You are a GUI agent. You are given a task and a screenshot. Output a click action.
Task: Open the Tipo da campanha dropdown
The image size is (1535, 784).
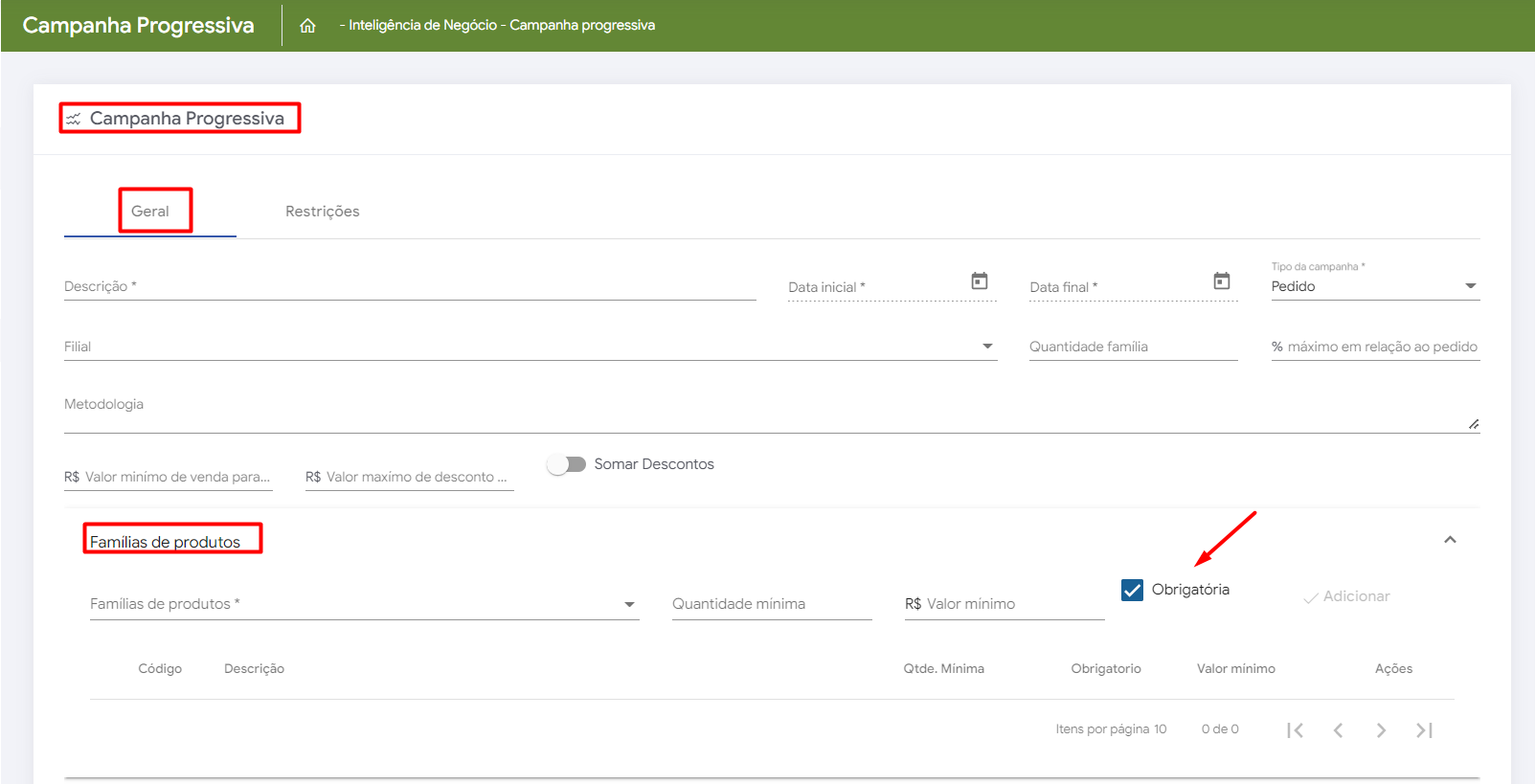(x=1470, y=286)
